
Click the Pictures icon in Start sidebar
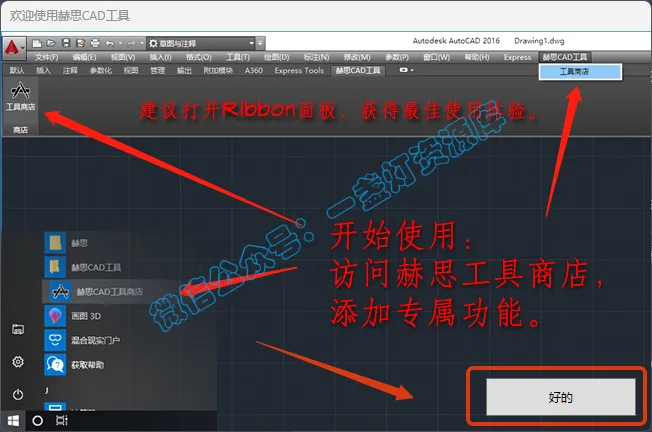(17, 329)
